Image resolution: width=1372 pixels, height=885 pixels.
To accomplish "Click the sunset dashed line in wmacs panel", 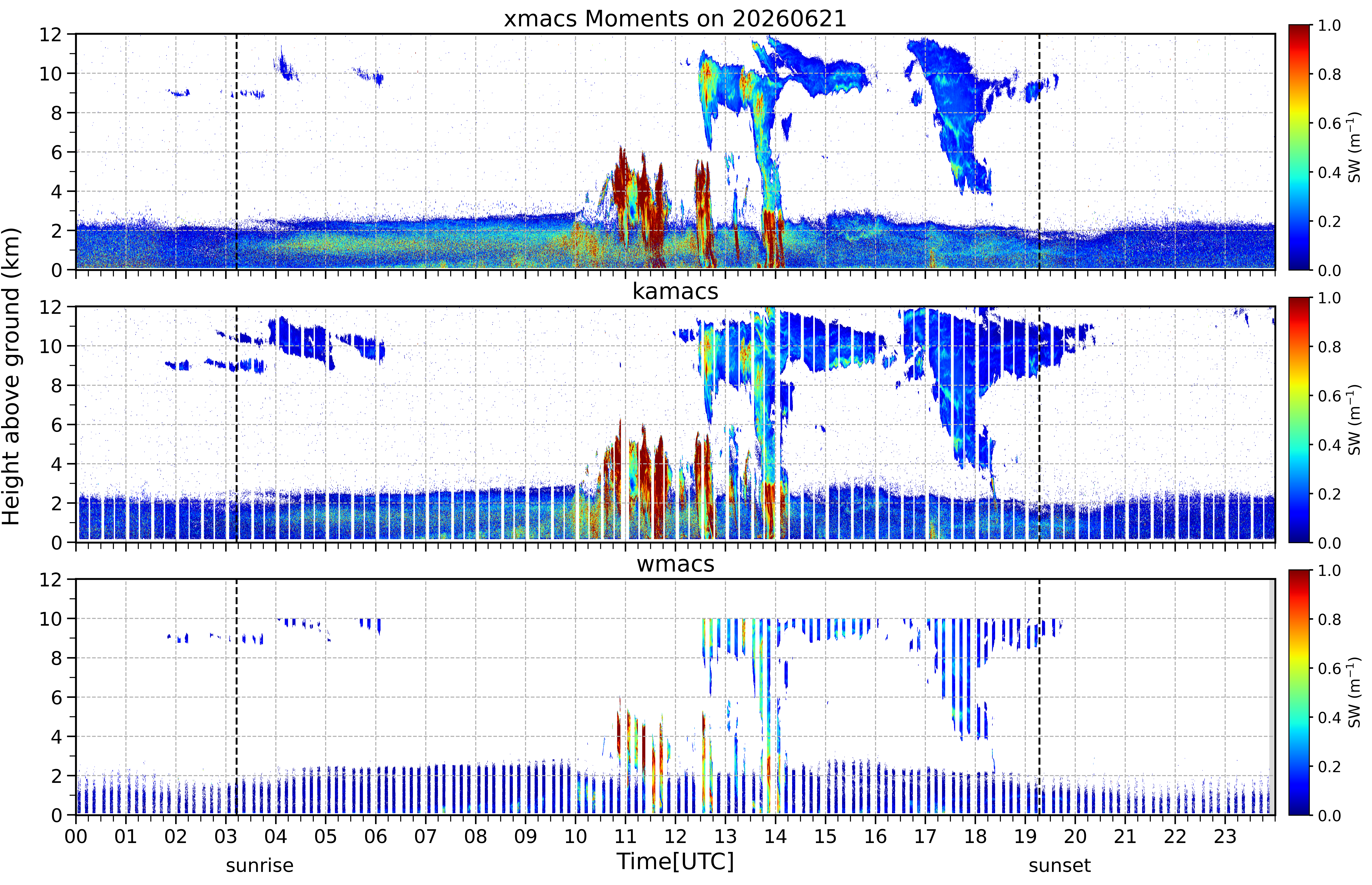I will point(1039,697).
